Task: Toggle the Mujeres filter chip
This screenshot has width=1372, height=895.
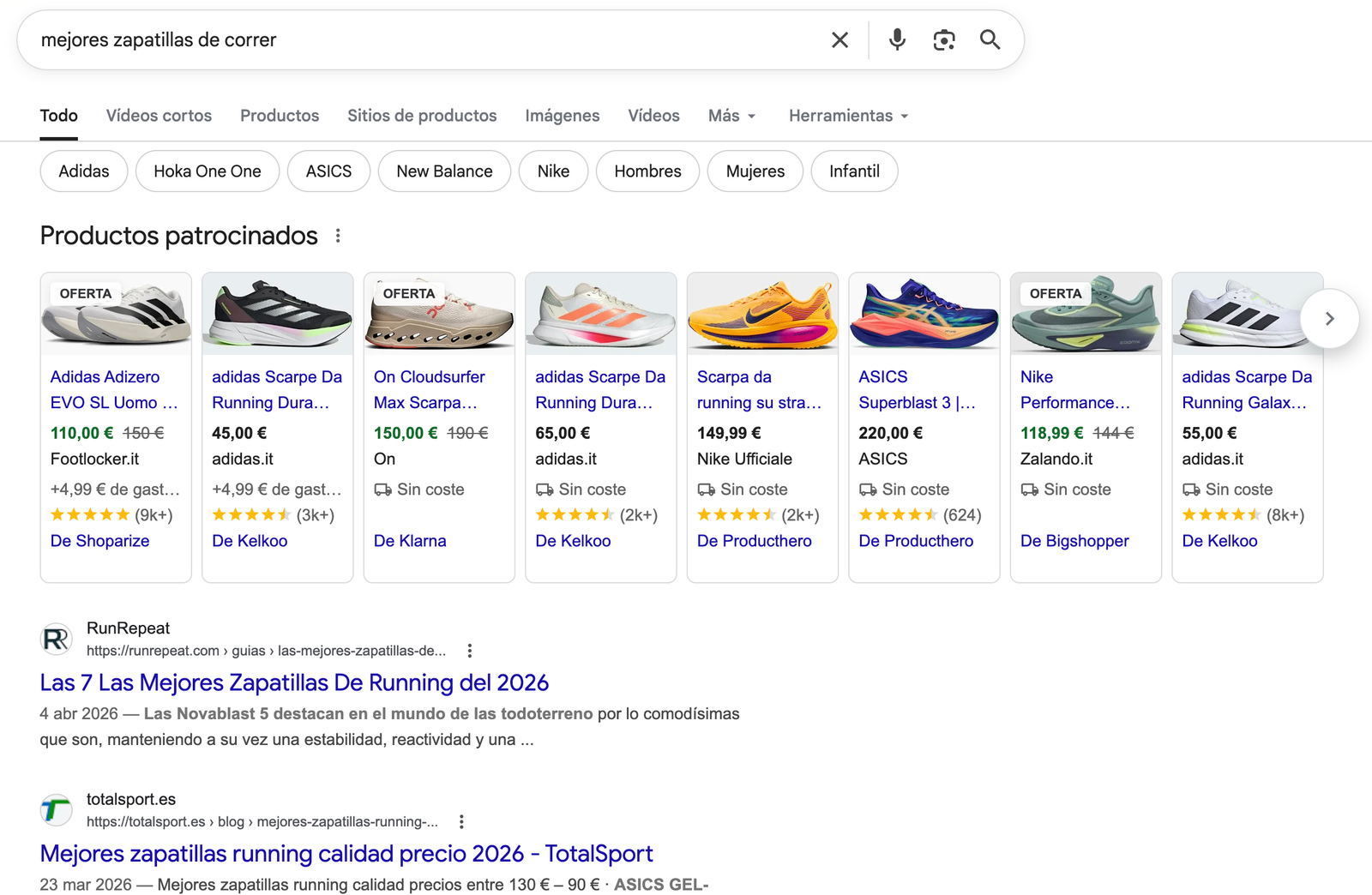Action: 755,171
